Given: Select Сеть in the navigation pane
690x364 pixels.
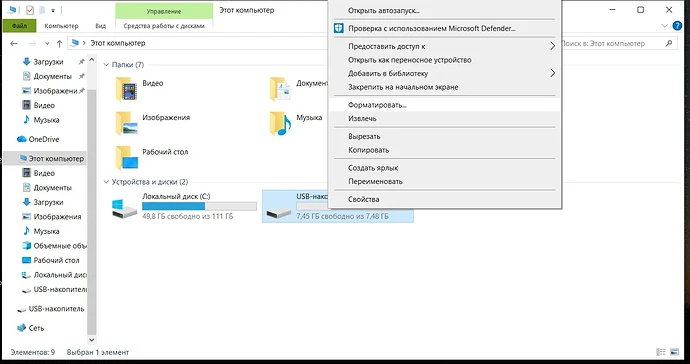Looking at the screenshot, I should 30,328.
